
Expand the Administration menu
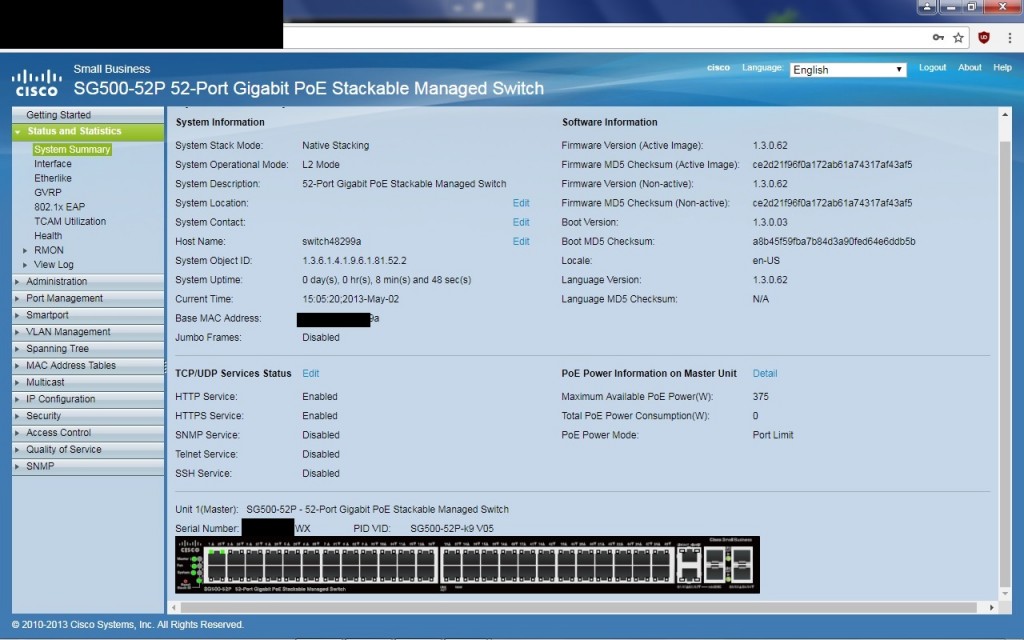point(88,281)
